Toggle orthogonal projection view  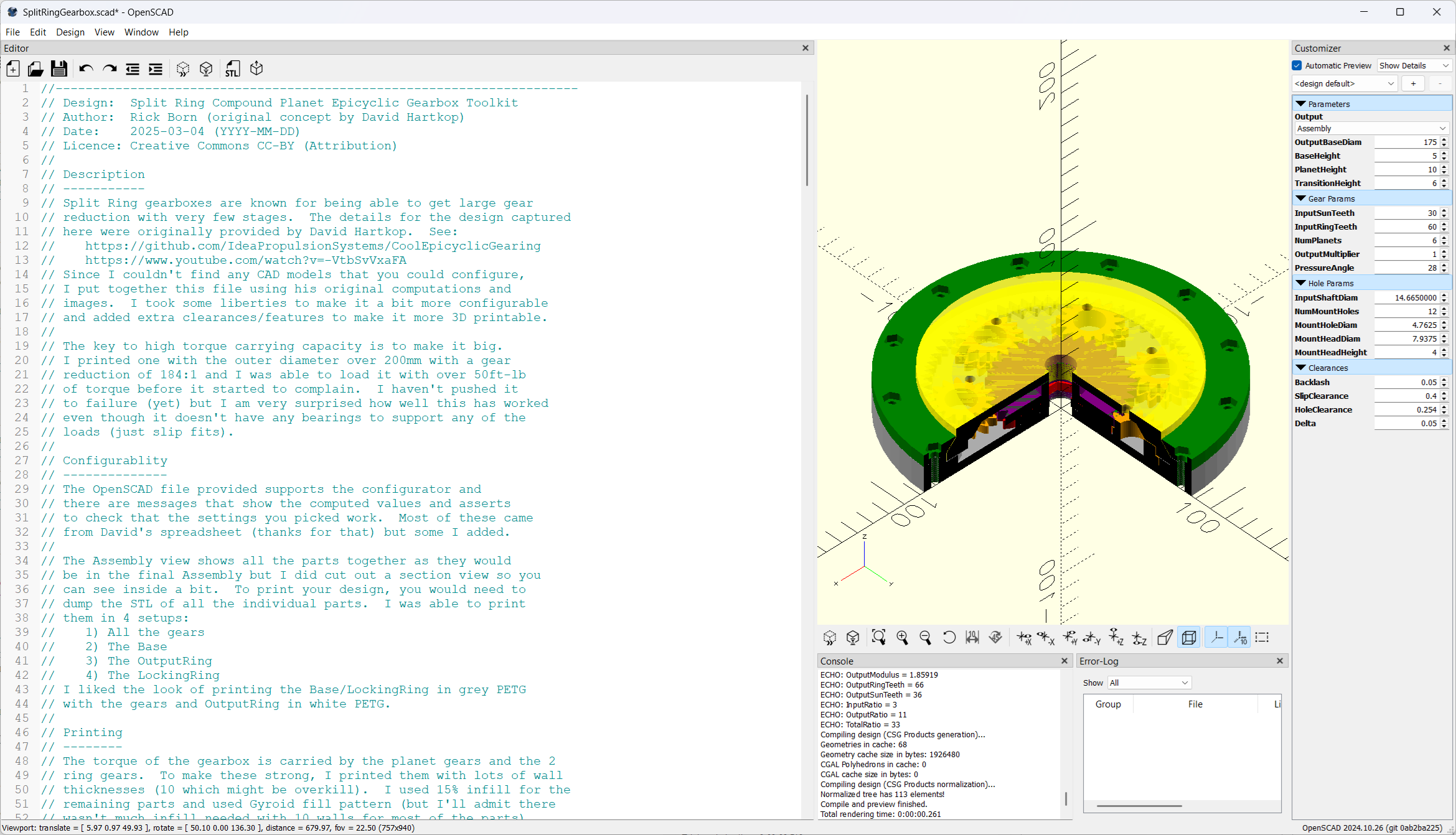pyautogui.click(x=1189, y=637)
